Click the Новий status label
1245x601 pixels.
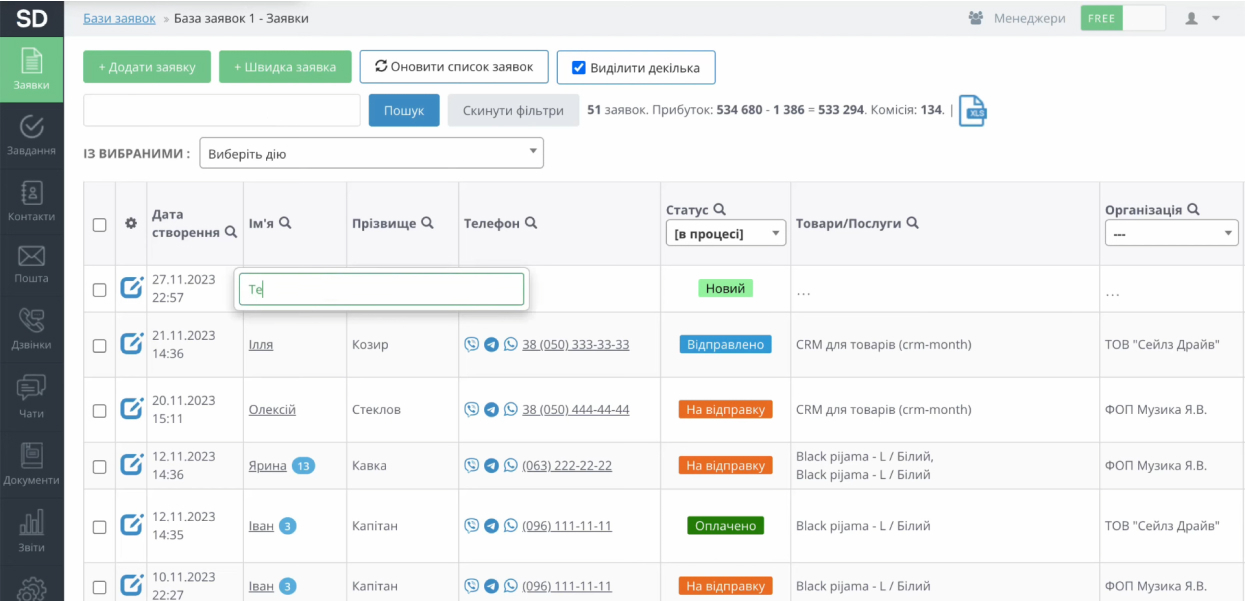click(x=725, y=288)
